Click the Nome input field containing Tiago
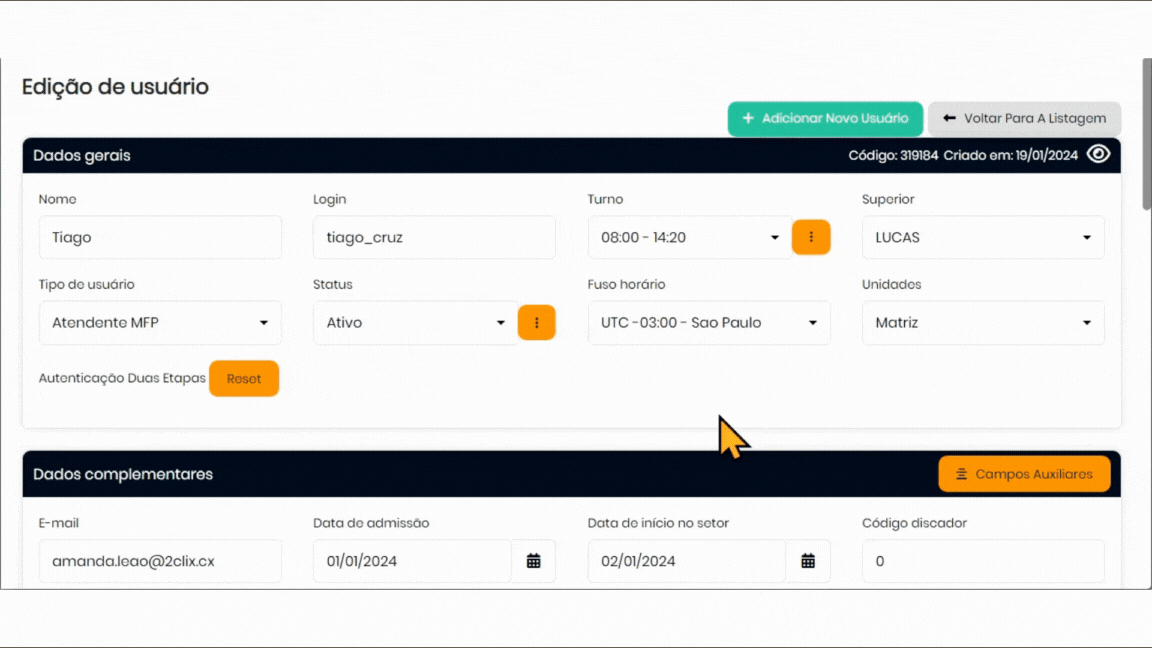The width and height of the screenshot is (1152, 648). pyautogui.click(x=160, y=237)
